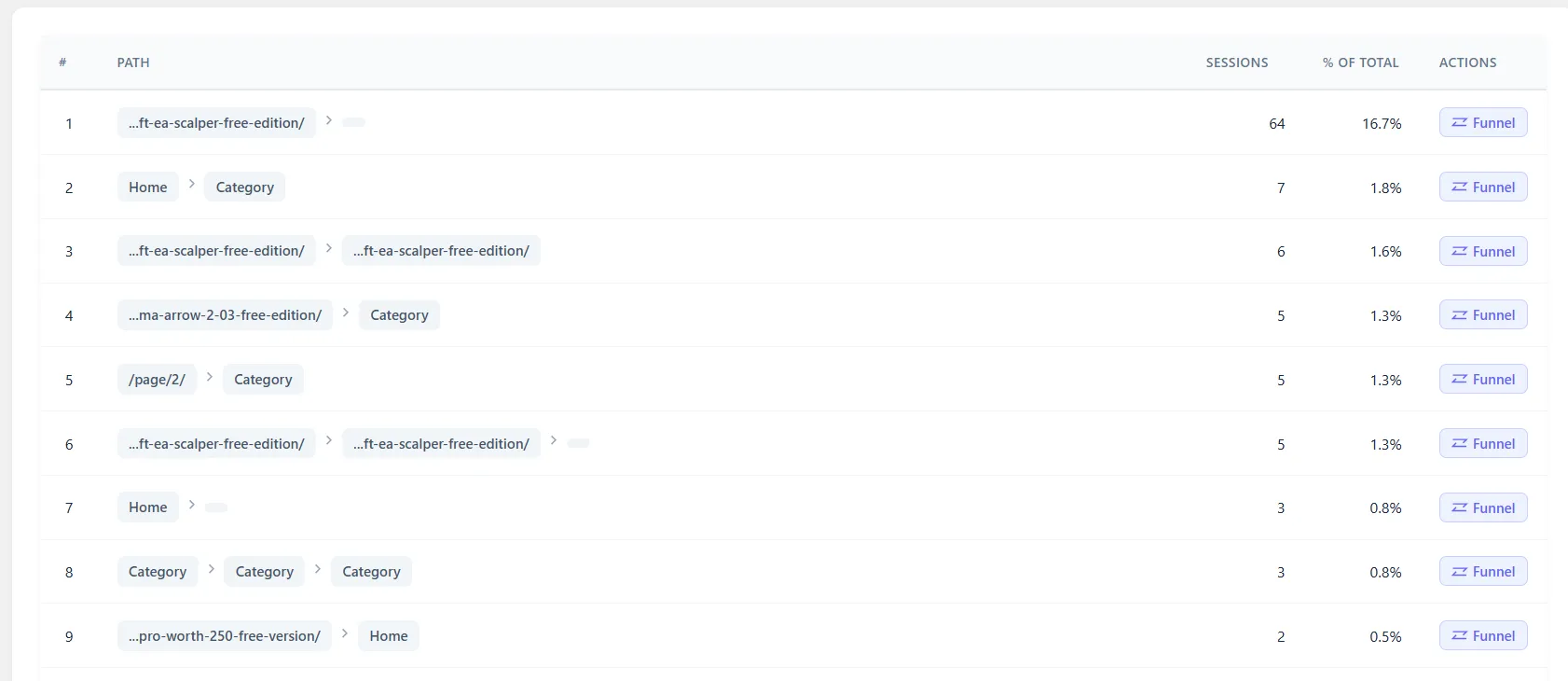Click the PATH column header
The height and width of the screenshot is (681, 1568).
point(133,63)
